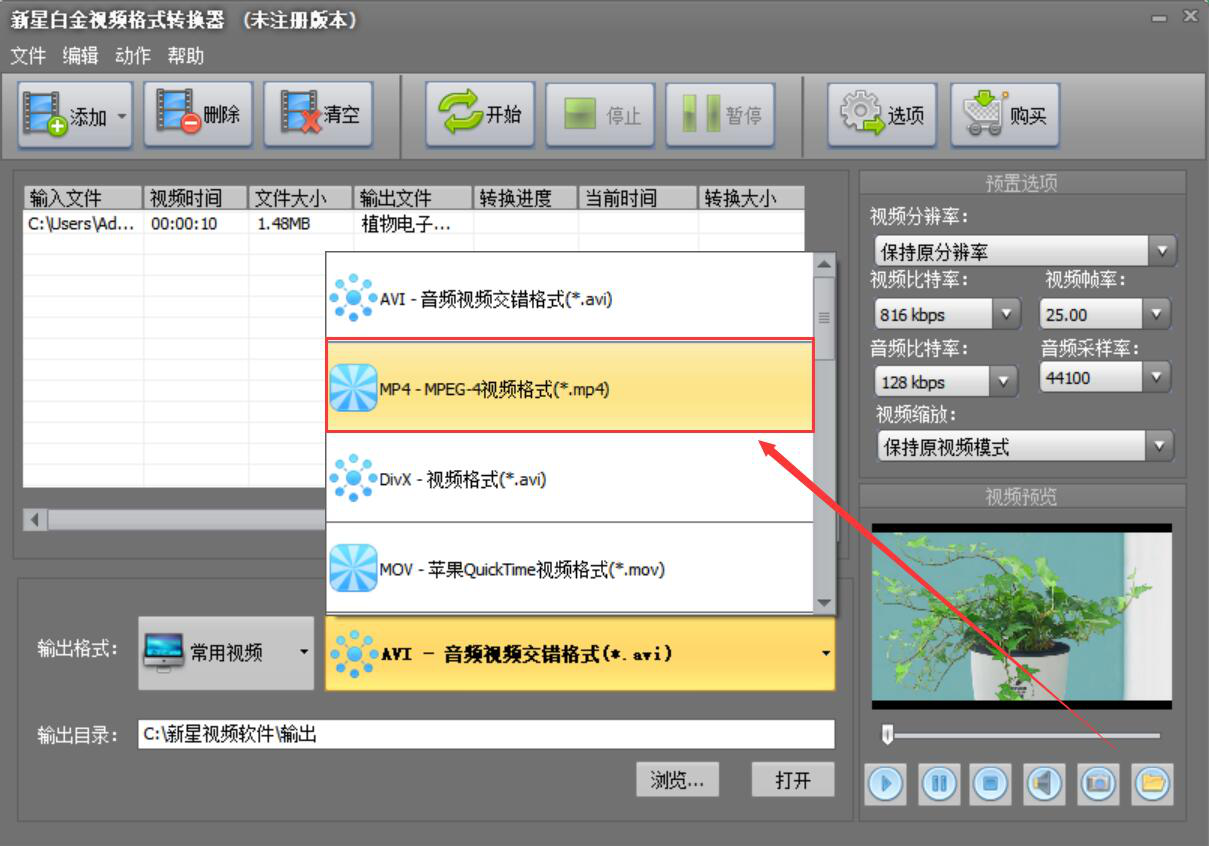The width and height of the screenshot is (1209, 846).
Task: Click the format list scroll-up arrow
Action: pos(825,265)
